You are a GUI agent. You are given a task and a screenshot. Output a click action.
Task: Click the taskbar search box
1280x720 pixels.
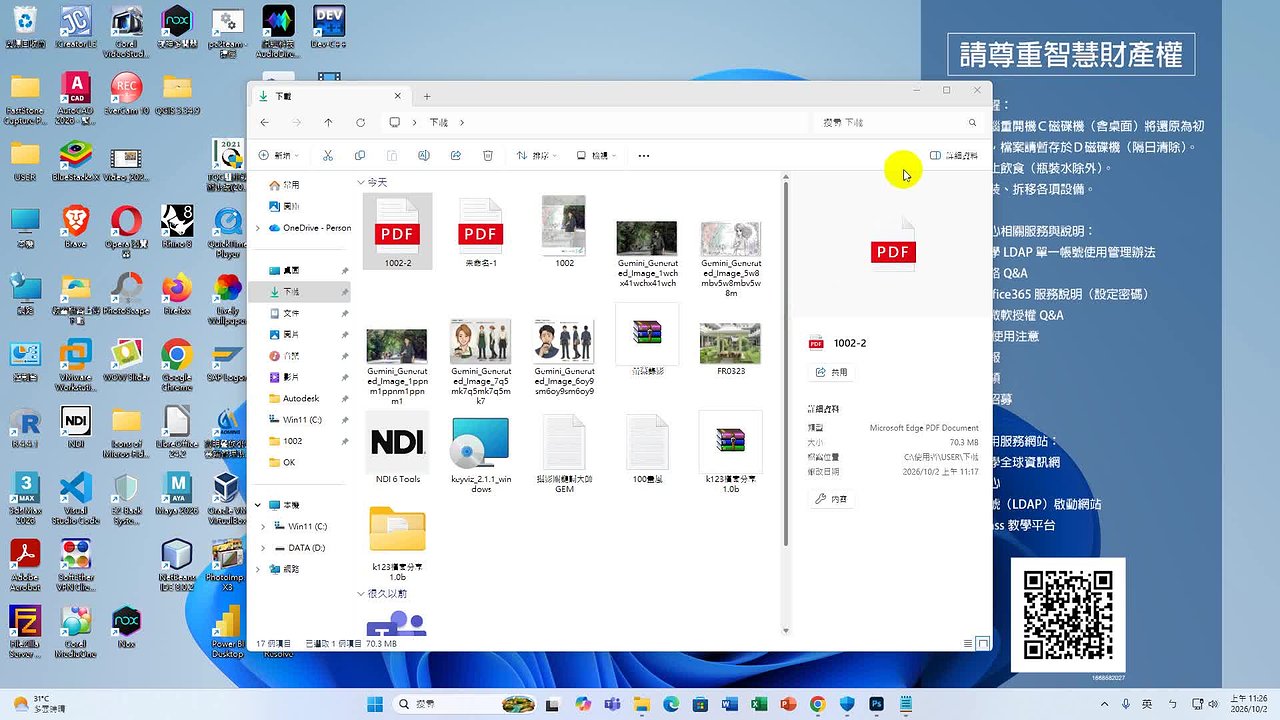click(465, 705)
